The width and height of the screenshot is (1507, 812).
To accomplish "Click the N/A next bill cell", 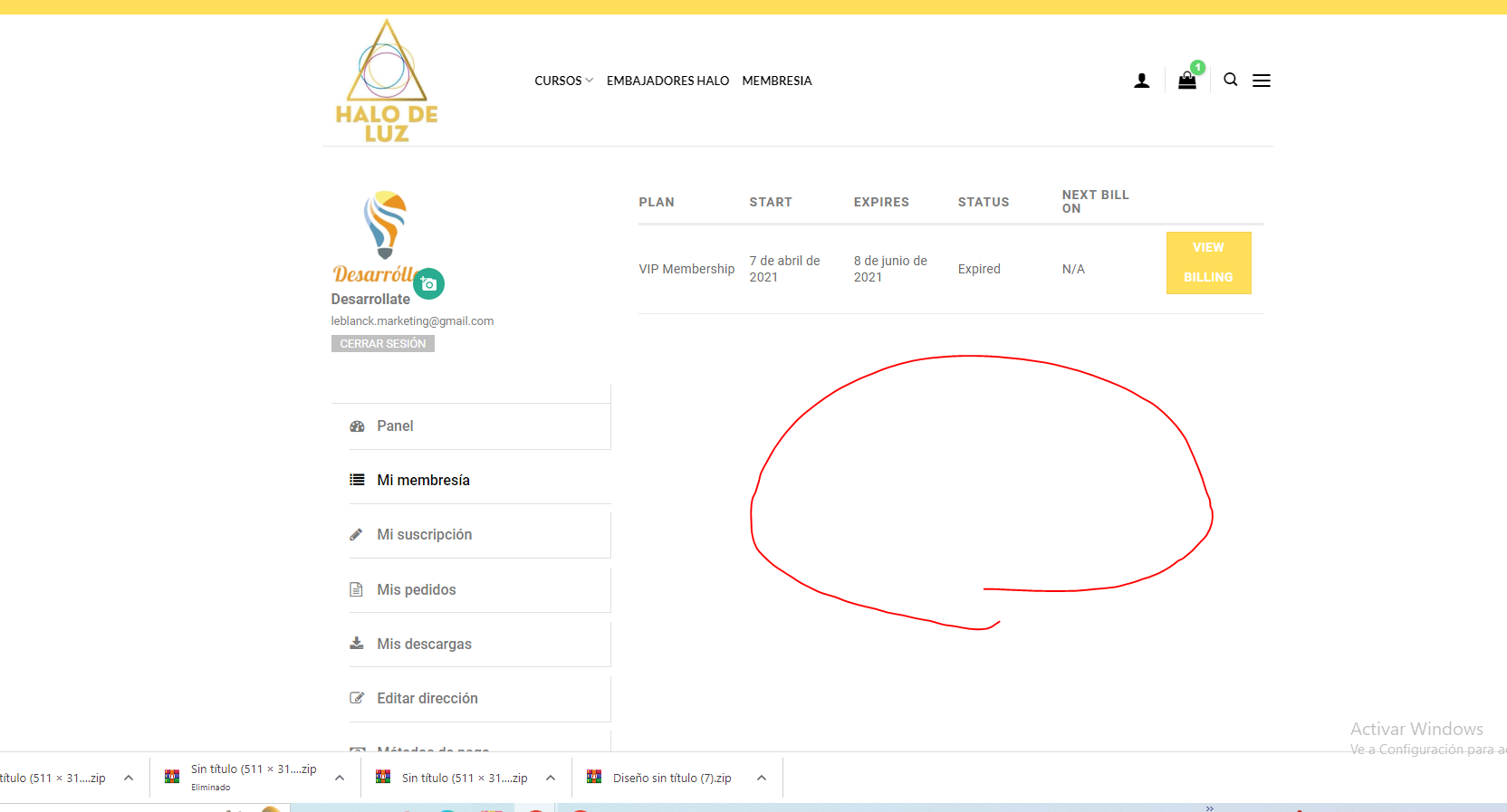I will (x=1073, y=269).
